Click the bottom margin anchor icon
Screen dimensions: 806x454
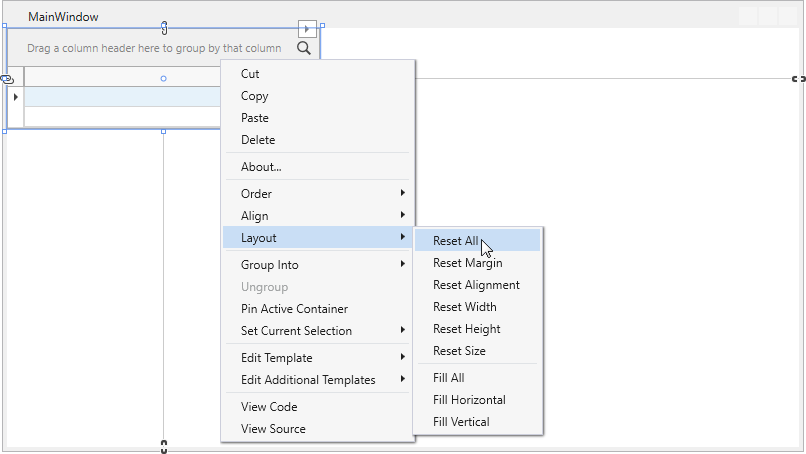(x=164, y=447)
